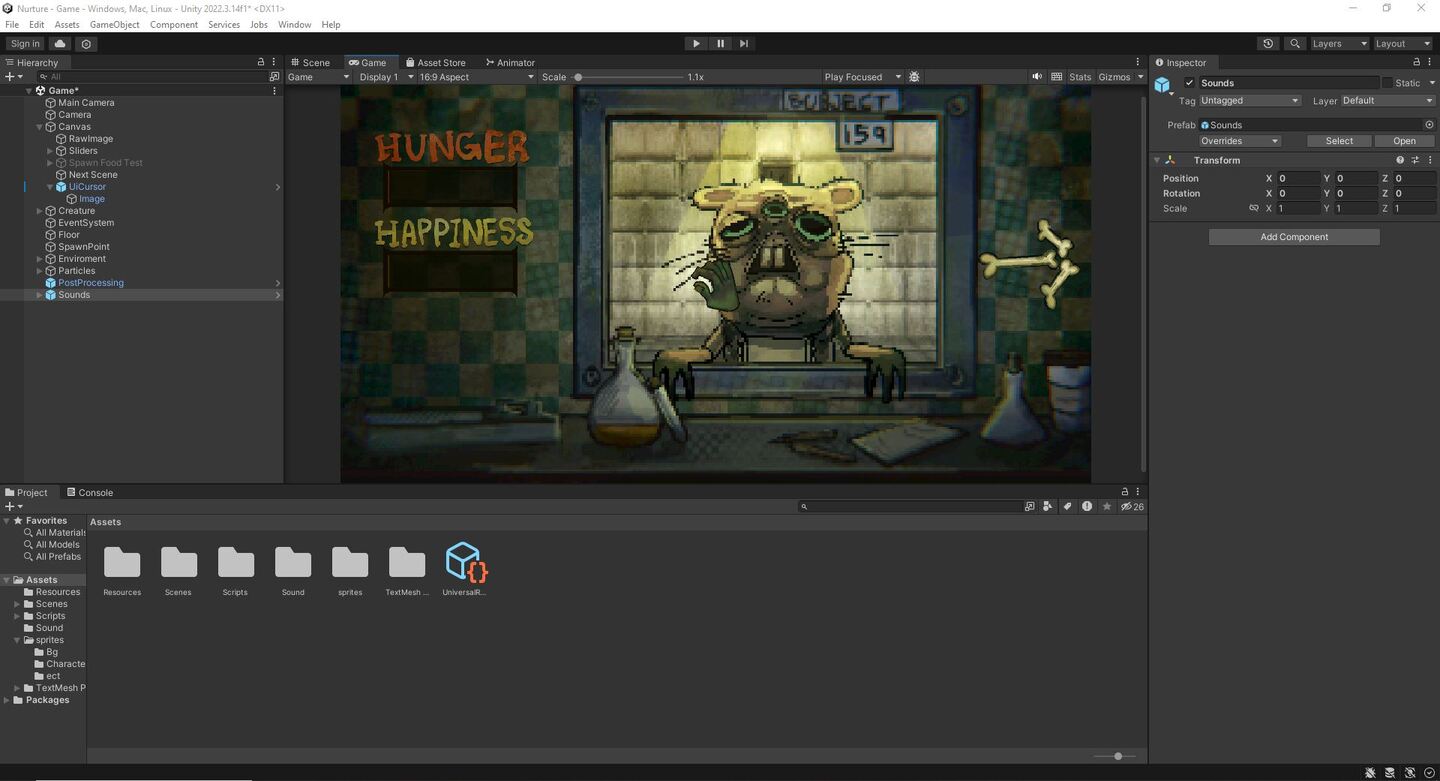Viewport: 1440px width, 781px height.
Task: Mute audio in Game view
Action: tap(1038, 77)
